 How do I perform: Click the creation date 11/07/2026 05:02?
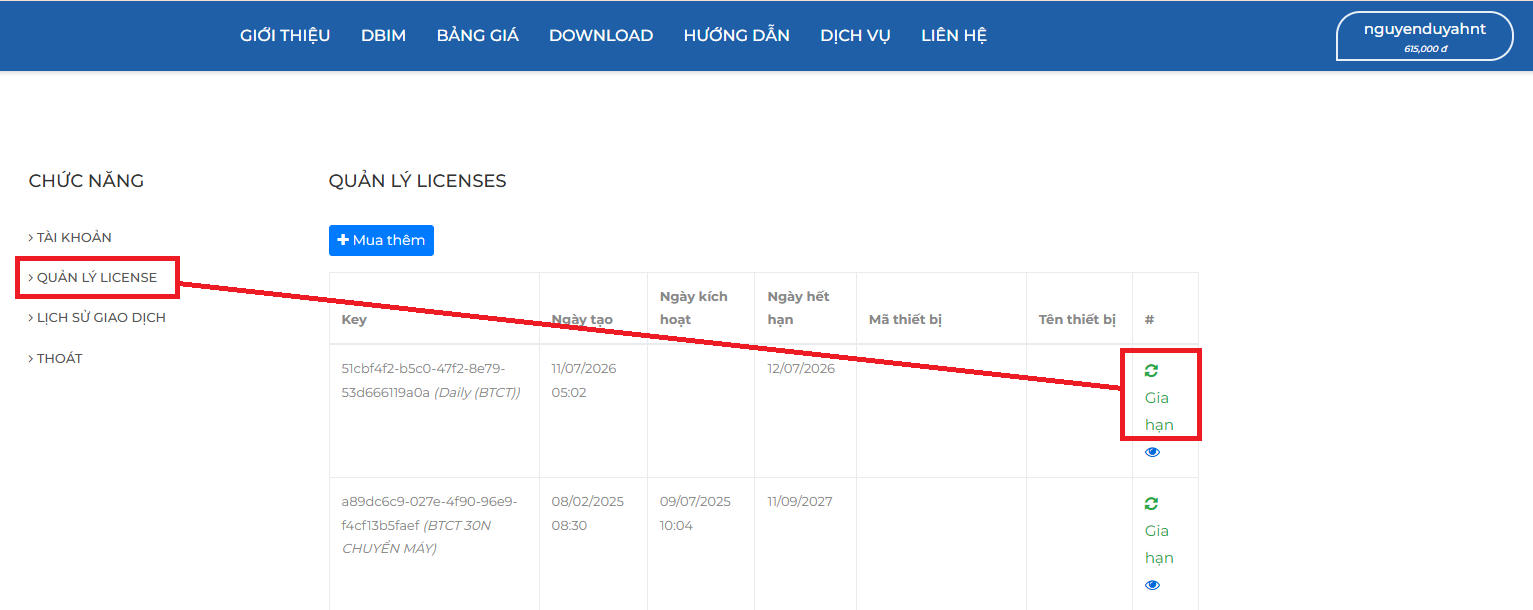[584, 380]
